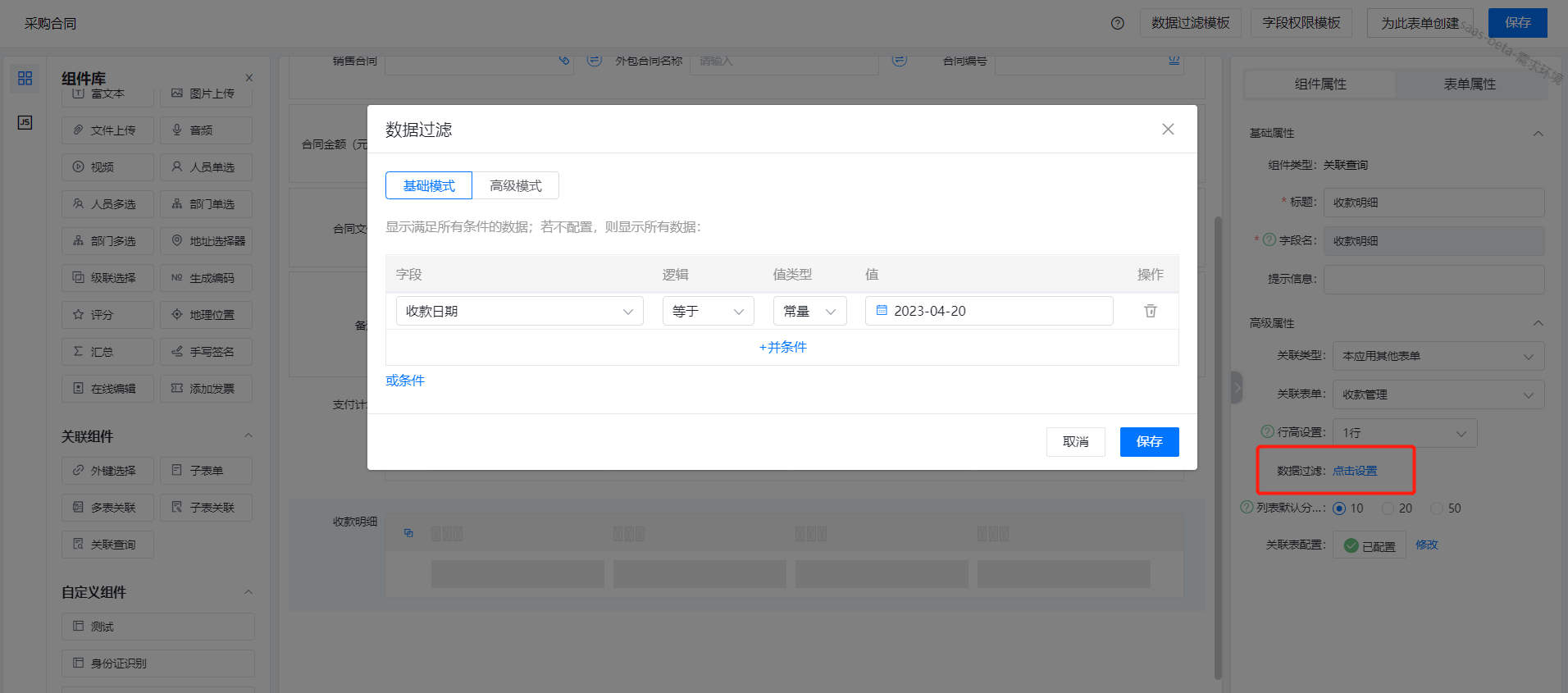Add an OR condition via 或条件

tap(405, 381)
